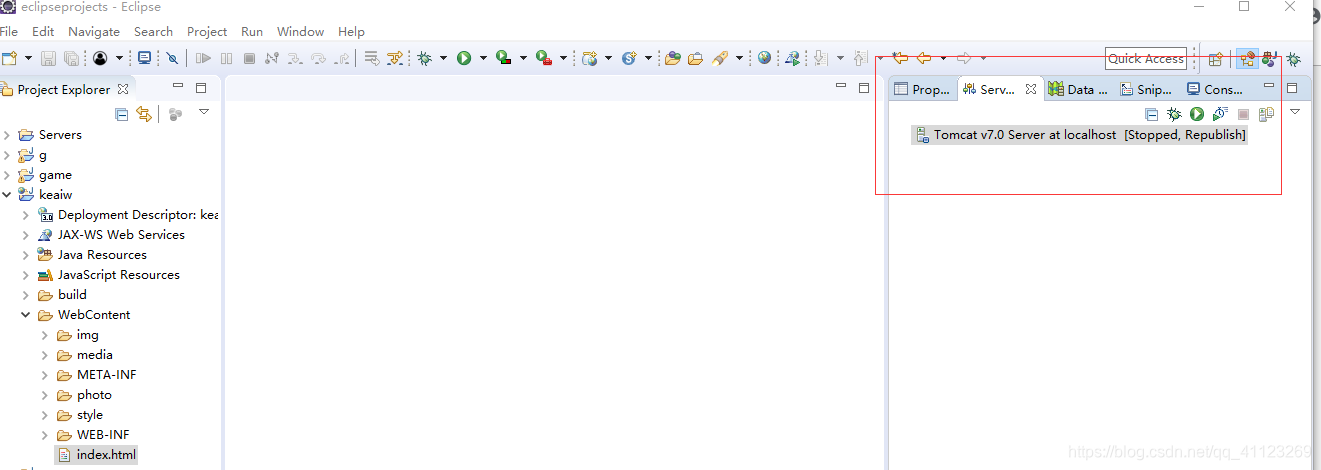Click the External Tools run icon

click(544, 58)
